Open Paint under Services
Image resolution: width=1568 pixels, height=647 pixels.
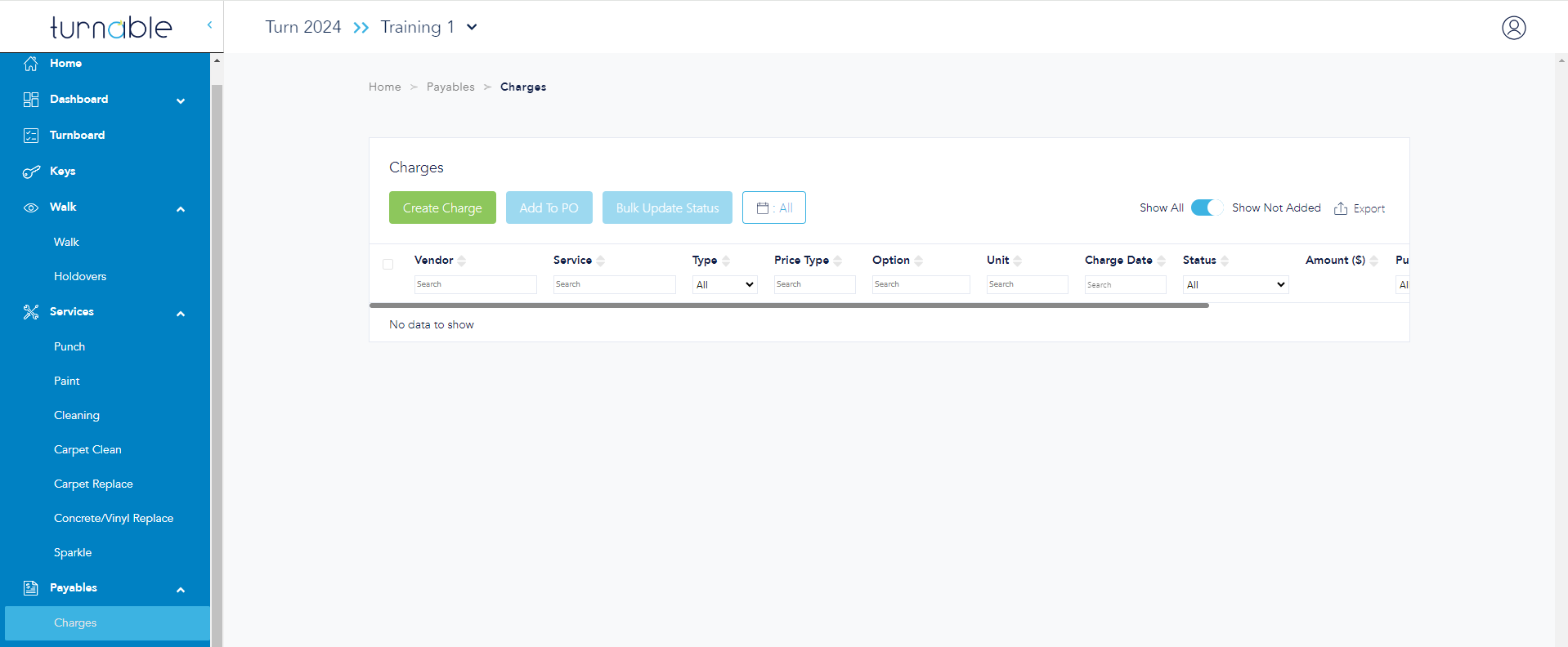point(67,381)
